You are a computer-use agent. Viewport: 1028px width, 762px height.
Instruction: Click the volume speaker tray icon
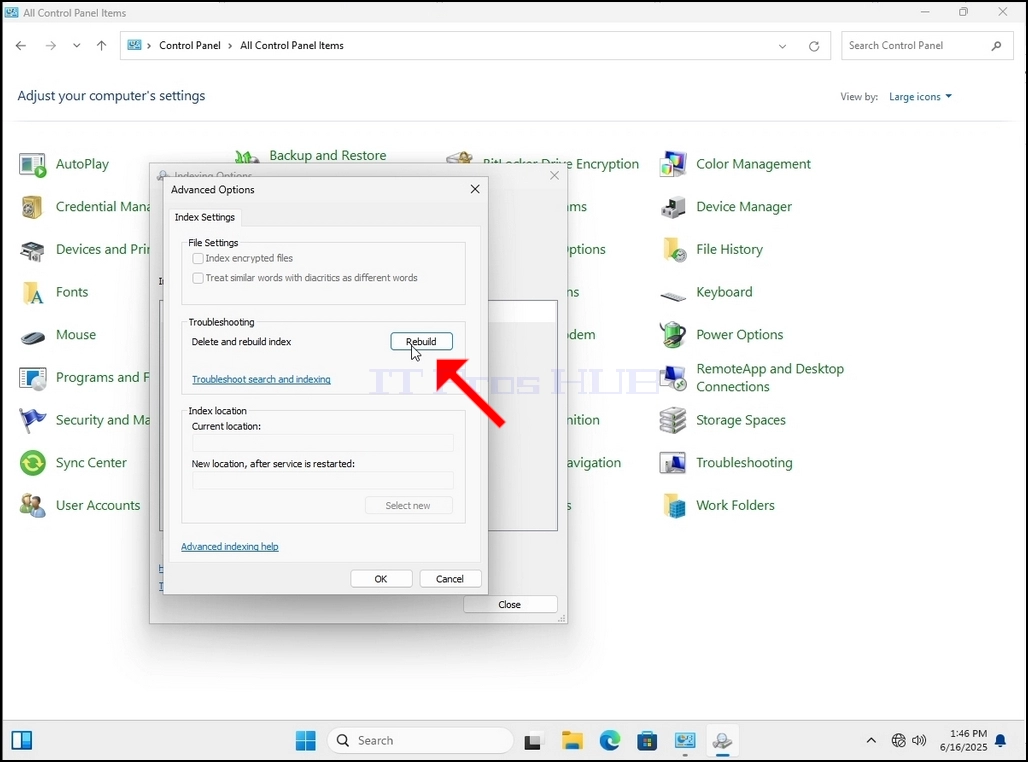pyautogui.click(x=919, y=741)
